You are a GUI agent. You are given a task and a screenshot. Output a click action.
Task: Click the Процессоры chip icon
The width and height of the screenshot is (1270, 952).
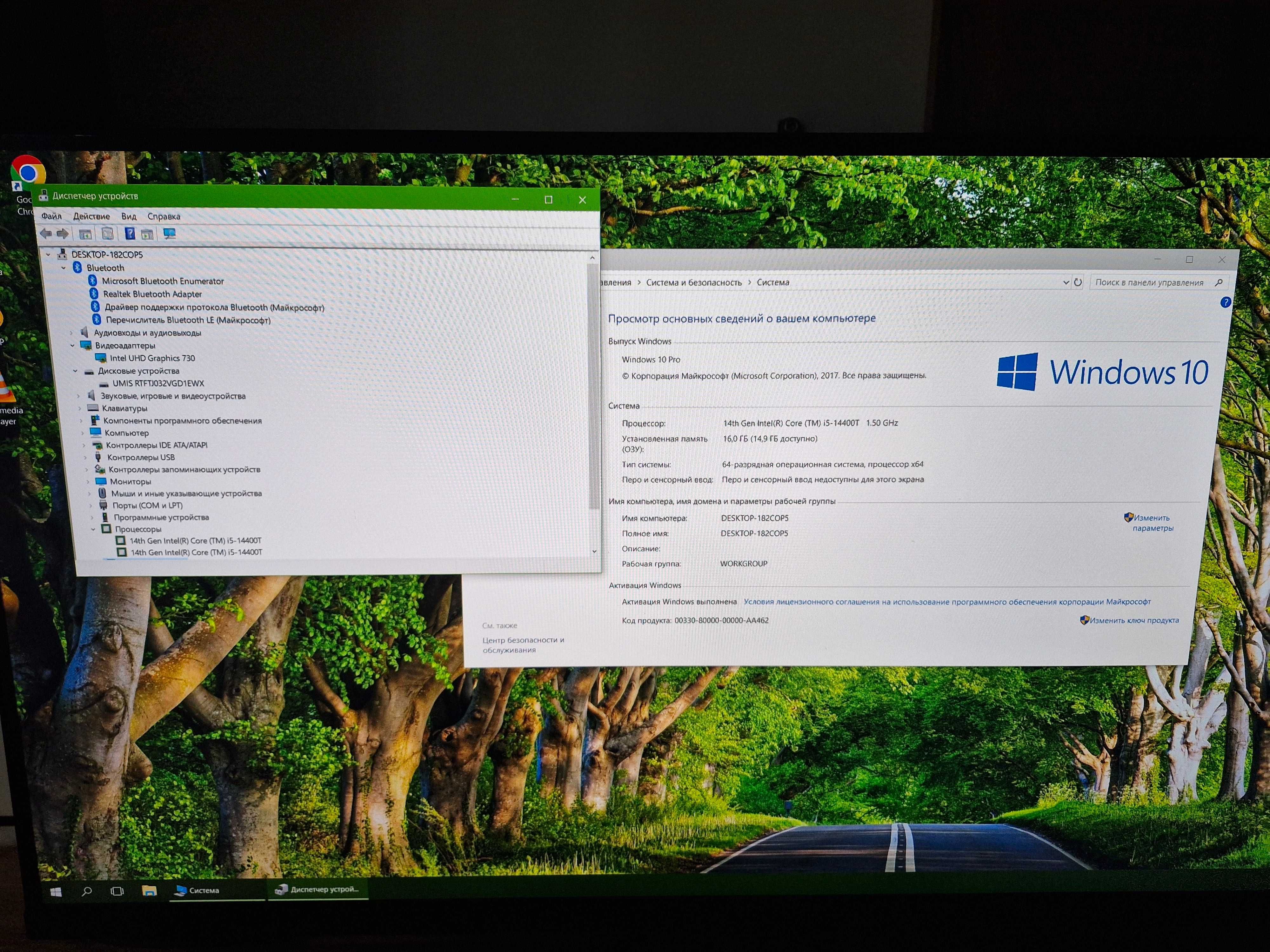(x=106, y=529)
